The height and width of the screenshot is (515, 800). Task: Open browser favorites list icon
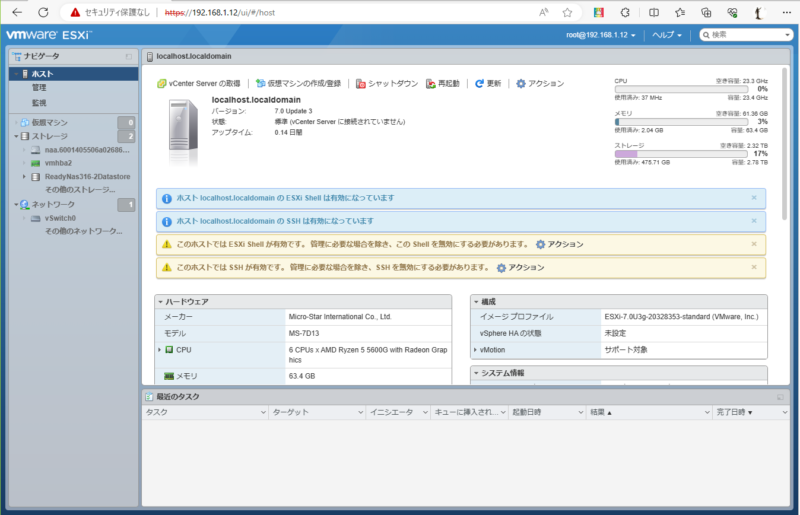click(x=680, y=12)
